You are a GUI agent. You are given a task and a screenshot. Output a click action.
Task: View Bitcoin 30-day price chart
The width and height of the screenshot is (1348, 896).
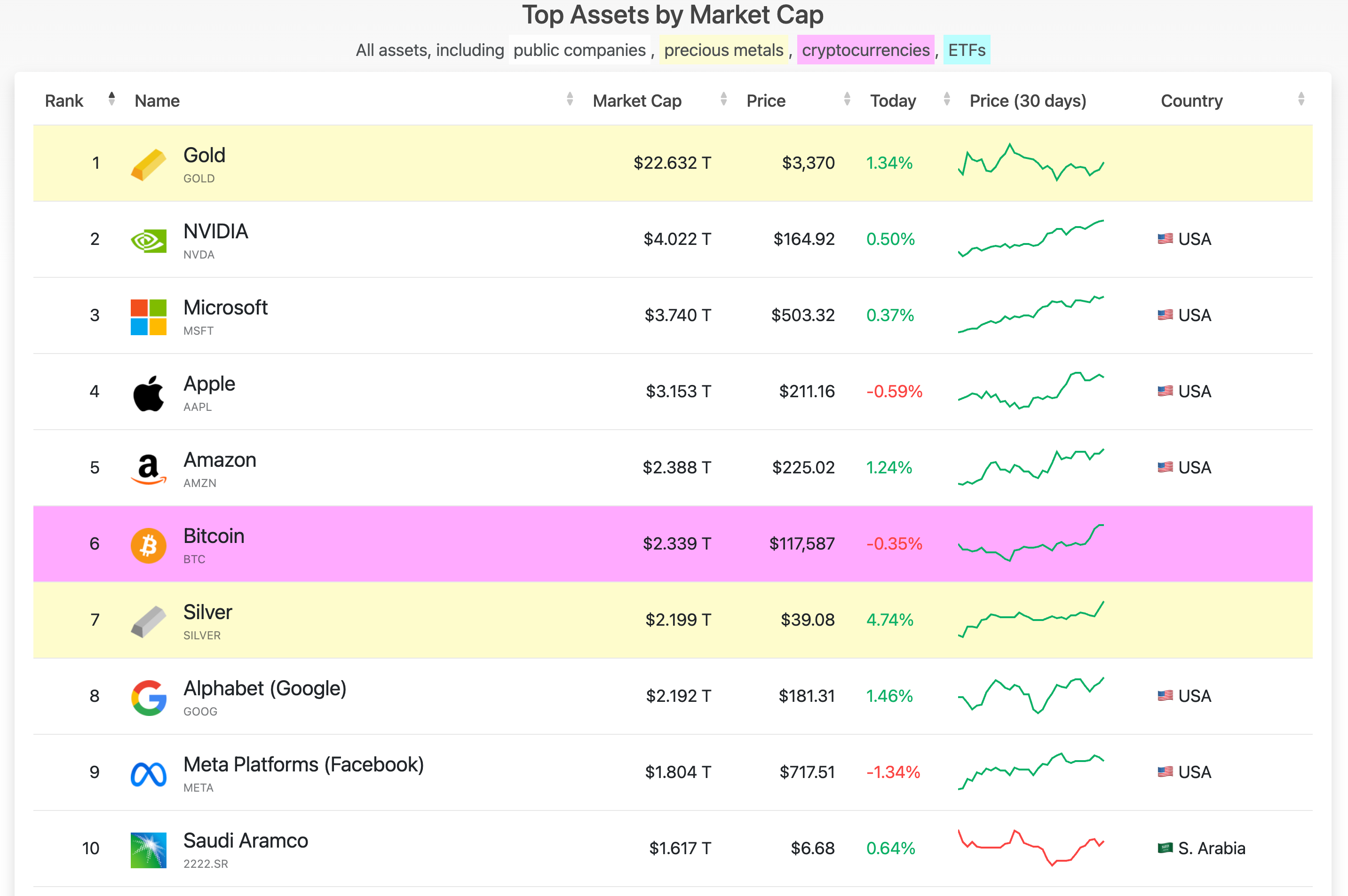tap(1031, 543)
